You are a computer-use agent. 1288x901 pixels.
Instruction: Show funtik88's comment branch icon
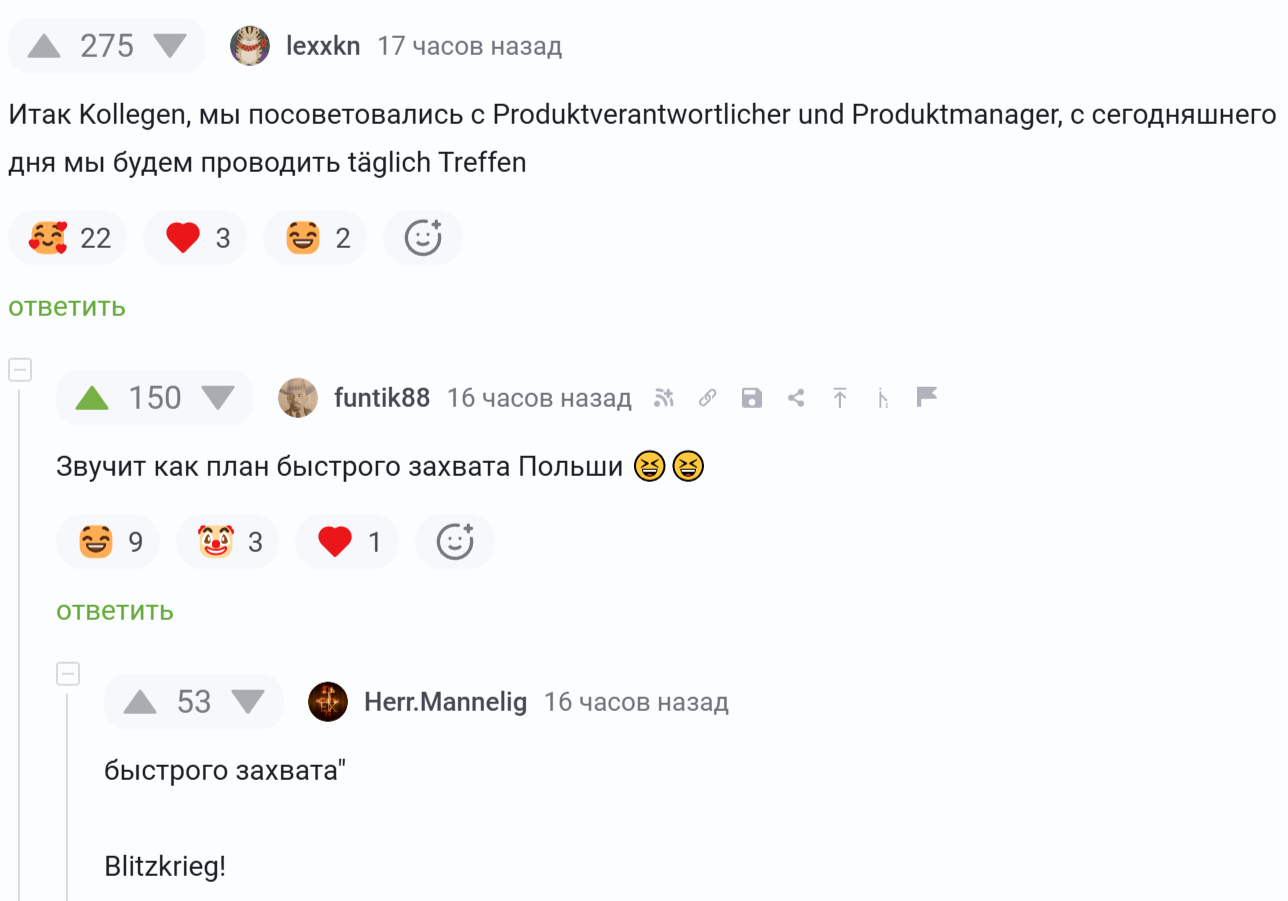883,398
